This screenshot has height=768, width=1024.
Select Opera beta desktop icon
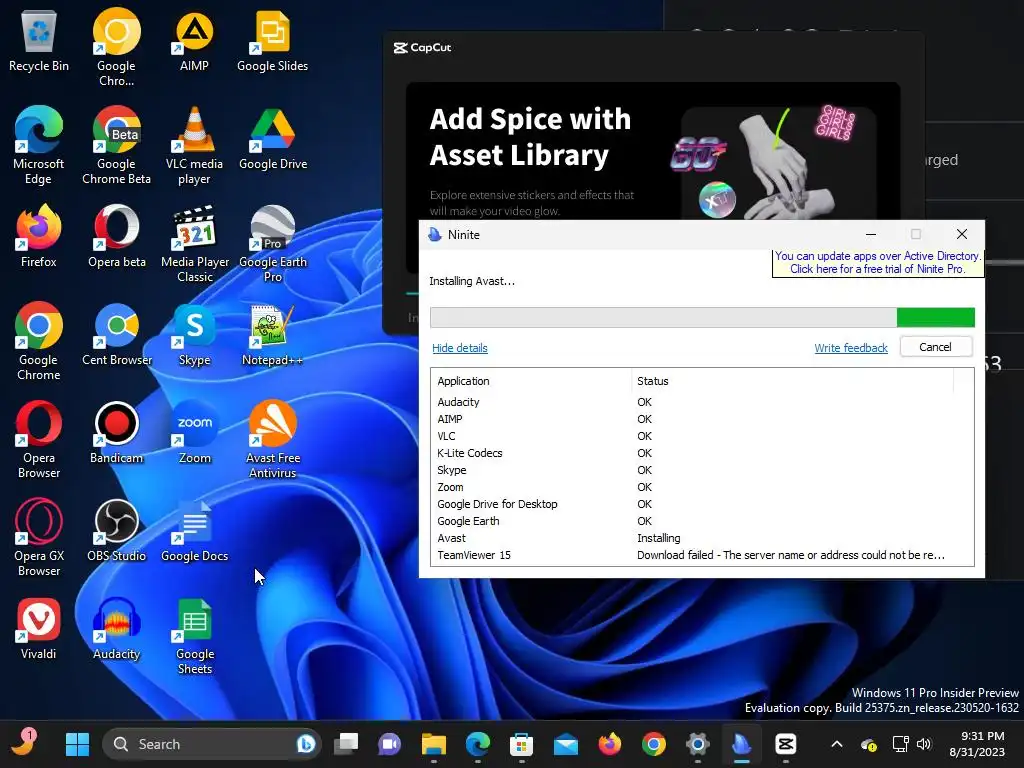click(x=116, y=238)
